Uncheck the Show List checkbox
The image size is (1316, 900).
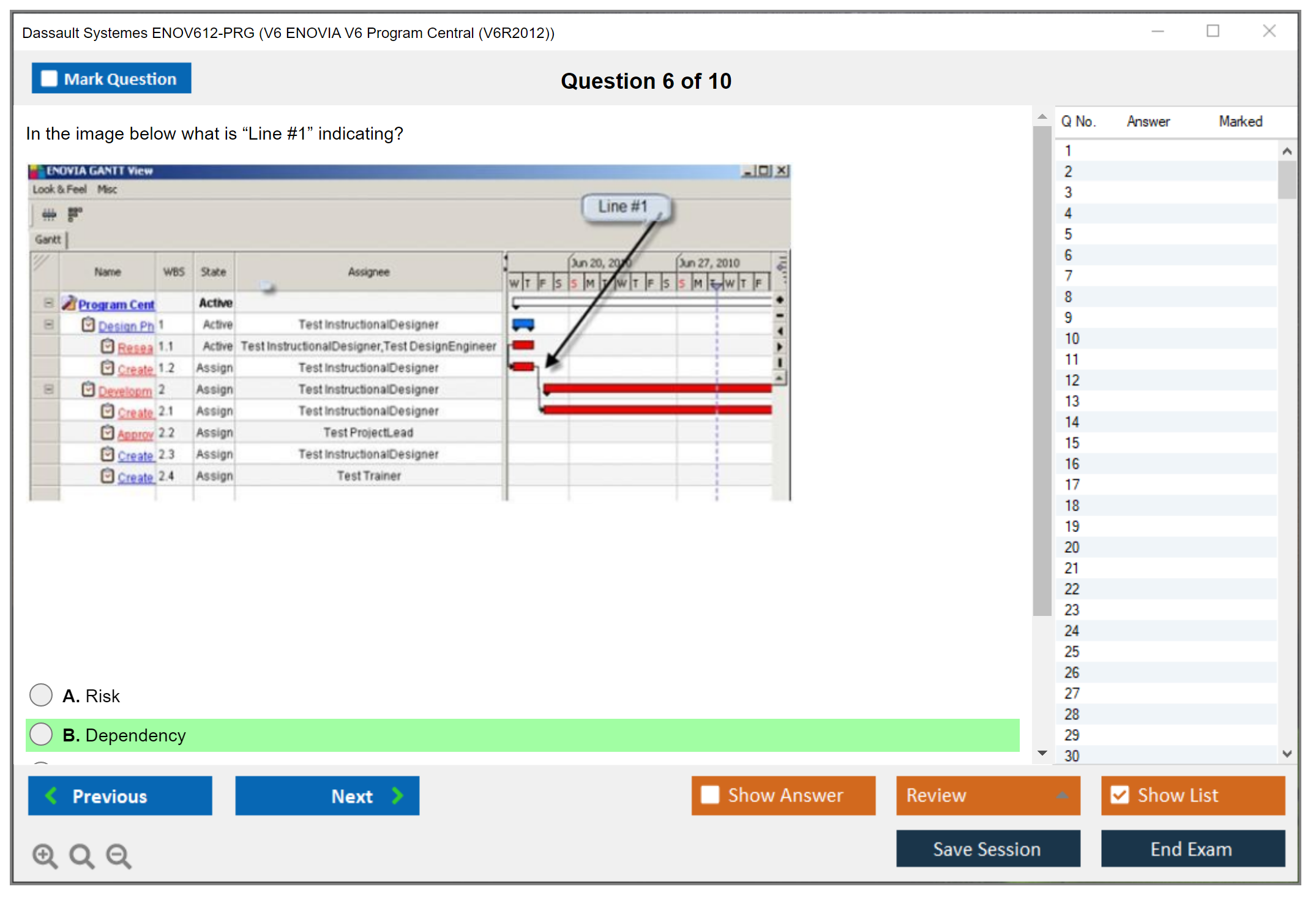coord(1120,795)
